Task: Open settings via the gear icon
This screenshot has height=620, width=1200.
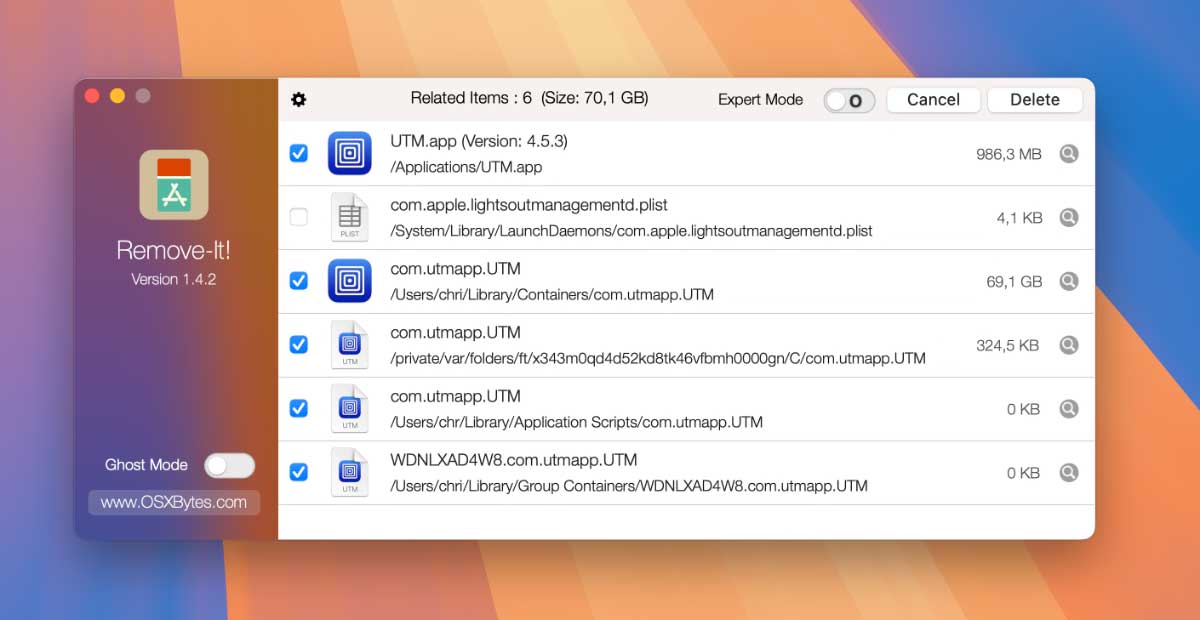Action: pos(298,99)
